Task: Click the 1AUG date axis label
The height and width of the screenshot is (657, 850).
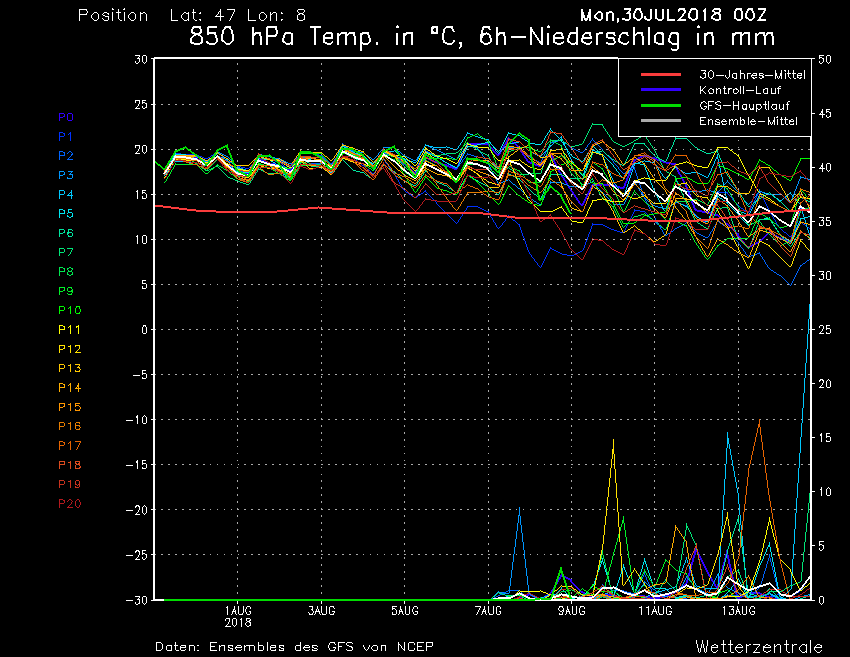Action: click(237, 610)
